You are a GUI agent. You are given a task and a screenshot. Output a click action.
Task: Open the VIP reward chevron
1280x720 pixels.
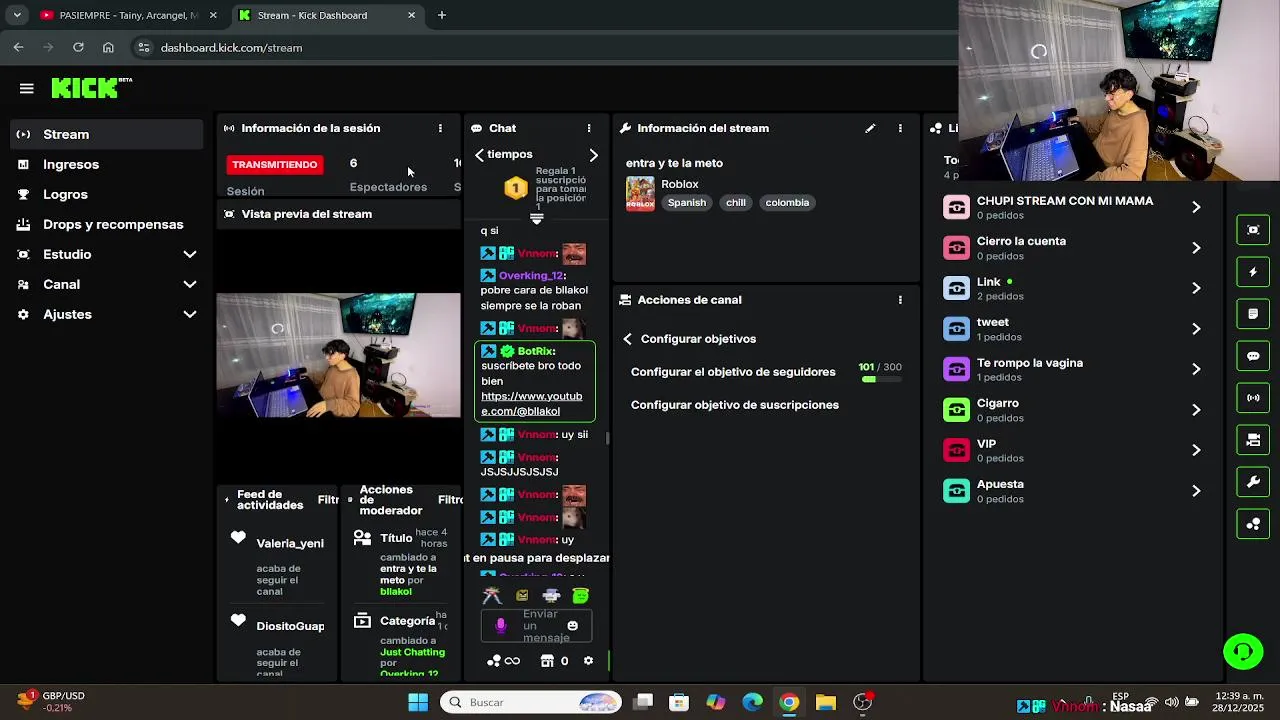[1196, 450]
